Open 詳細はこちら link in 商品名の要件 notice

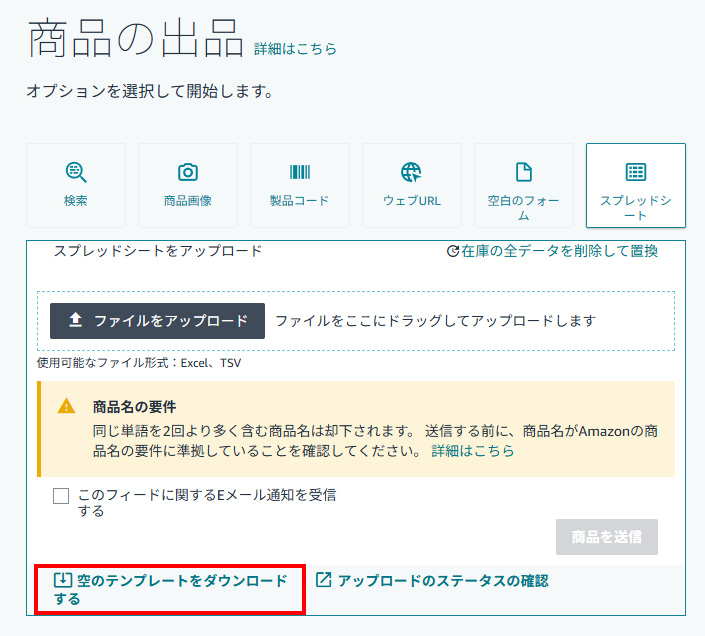pos(473,450)
